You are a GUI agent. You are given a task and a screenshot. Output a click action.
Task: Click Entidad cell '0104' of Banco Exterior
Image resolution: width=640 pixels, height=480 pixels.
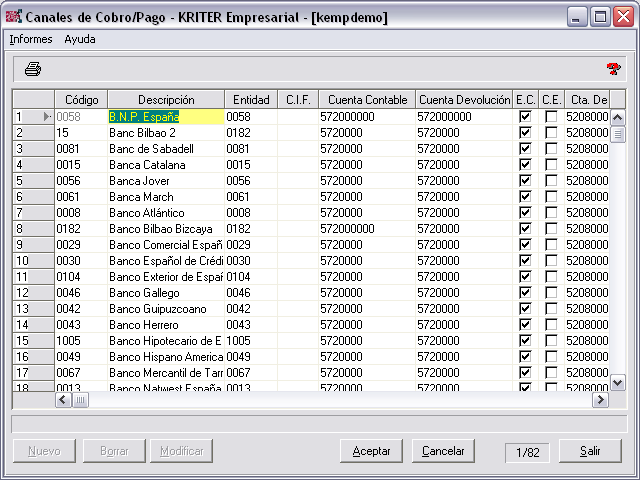pos(251,277)
